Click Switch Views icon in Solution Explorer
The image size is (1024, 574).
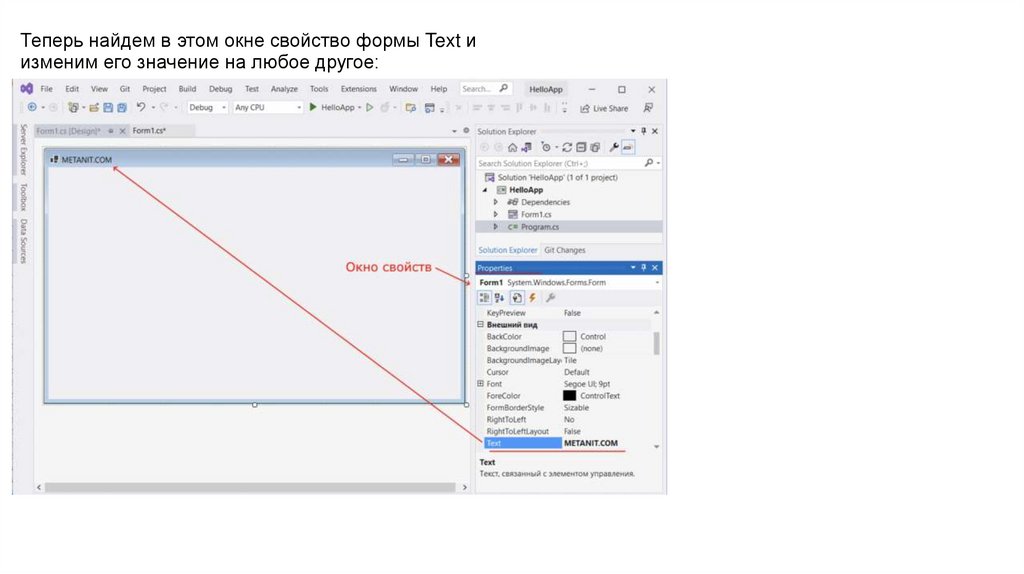pos(526,148)
